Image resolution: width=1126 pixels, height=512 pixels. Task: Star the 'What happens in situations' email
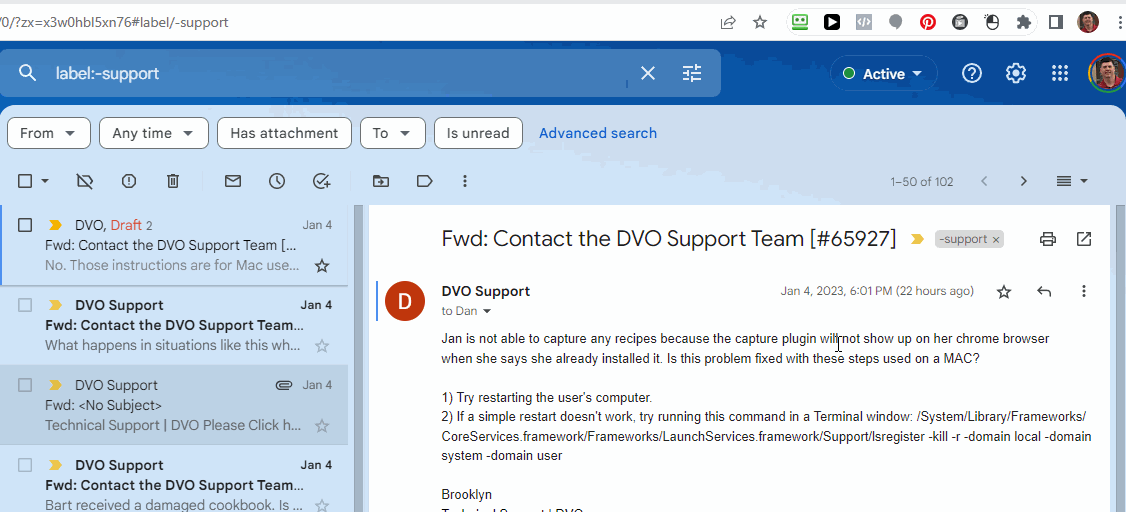(322, 346)
